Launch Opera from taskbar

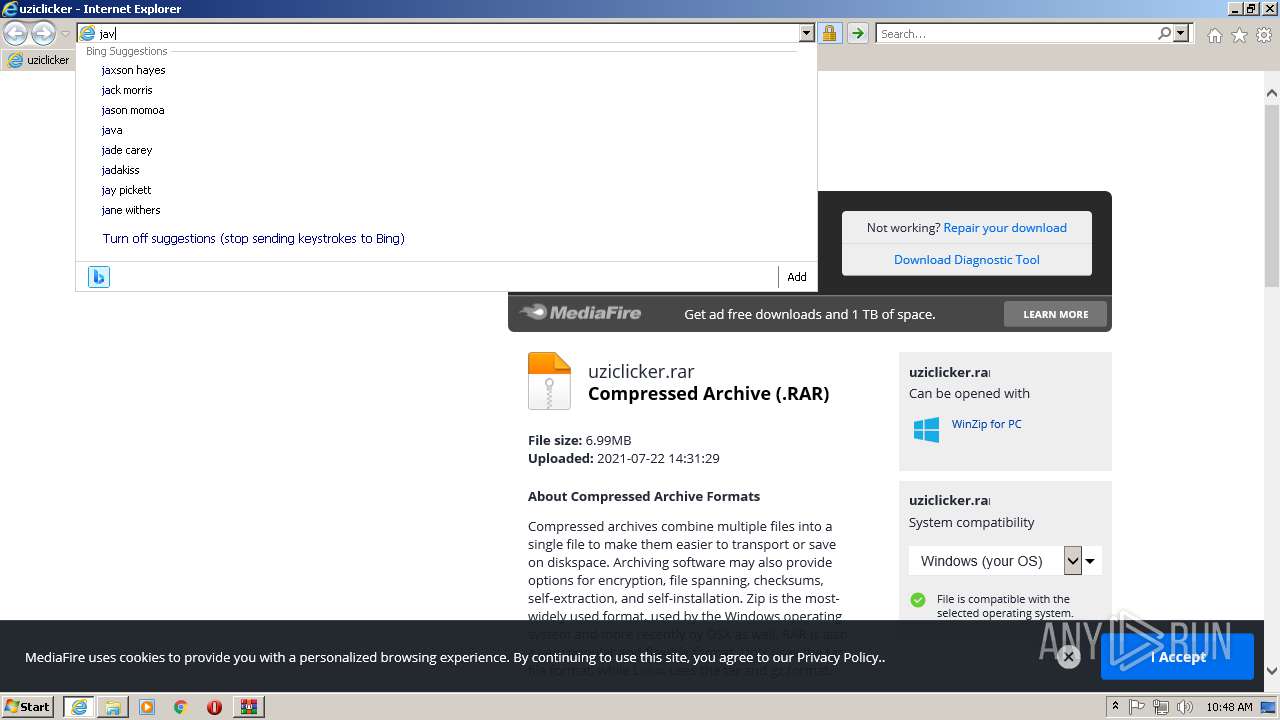(x=214, y=707)
